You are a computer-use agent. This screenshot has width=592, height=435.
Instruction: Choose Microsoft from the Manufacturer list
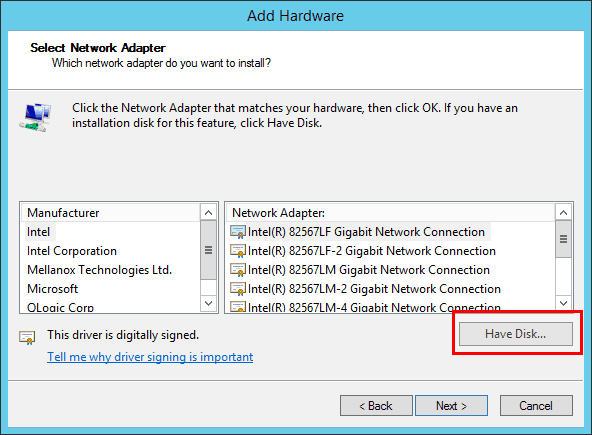52,289
